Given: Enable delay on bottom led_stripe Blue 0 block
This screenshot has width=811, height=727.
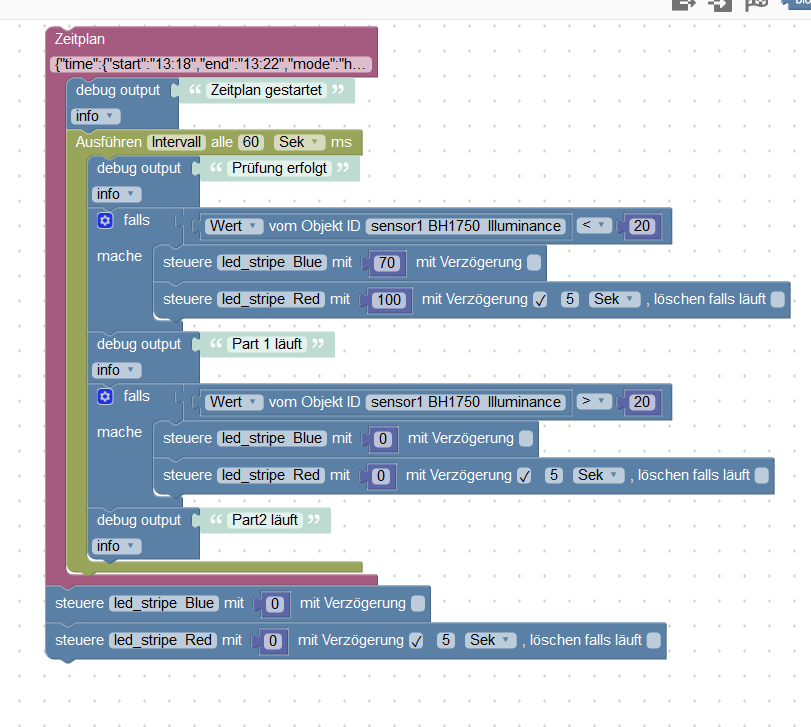Looking at the screenshot, I should point(418,603).
